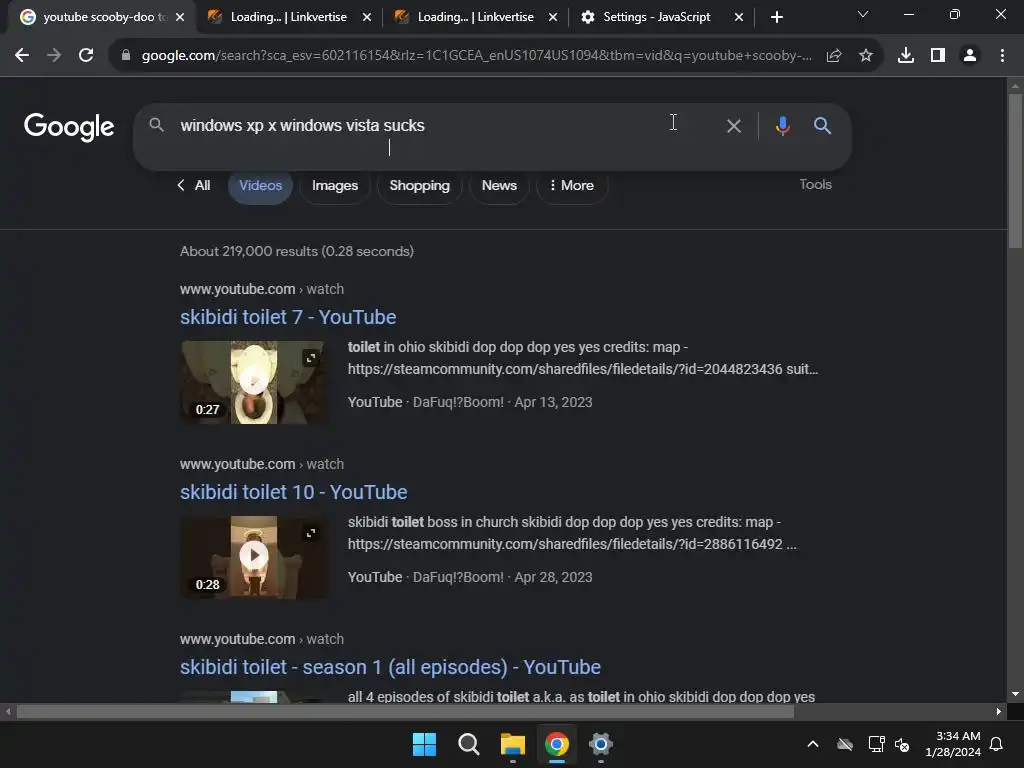Screen dimensions: 1024x768
Task: Open Settings gear in taskbar
Action: [x=600, y=744]
